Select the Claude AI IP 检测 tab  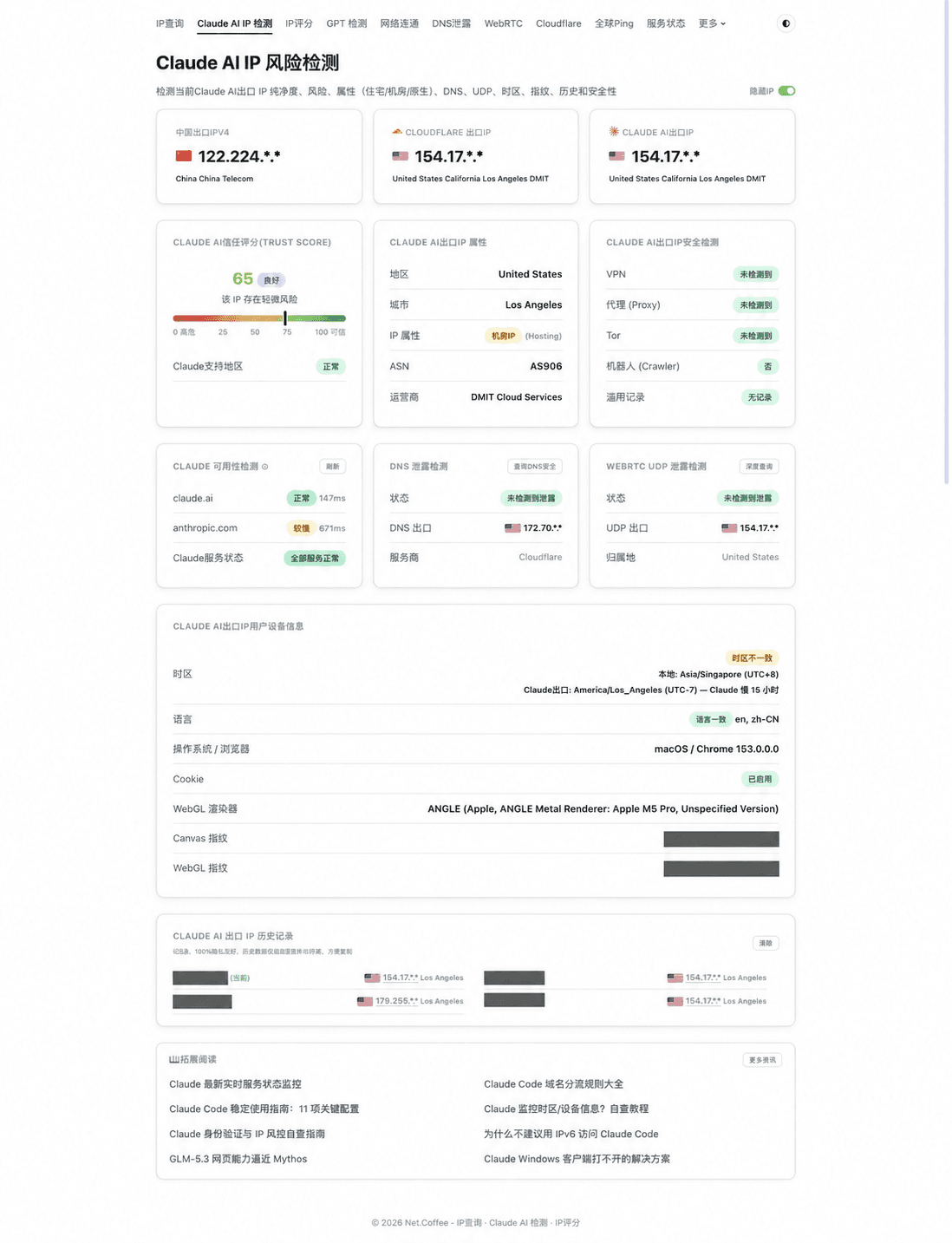(234, 23)
